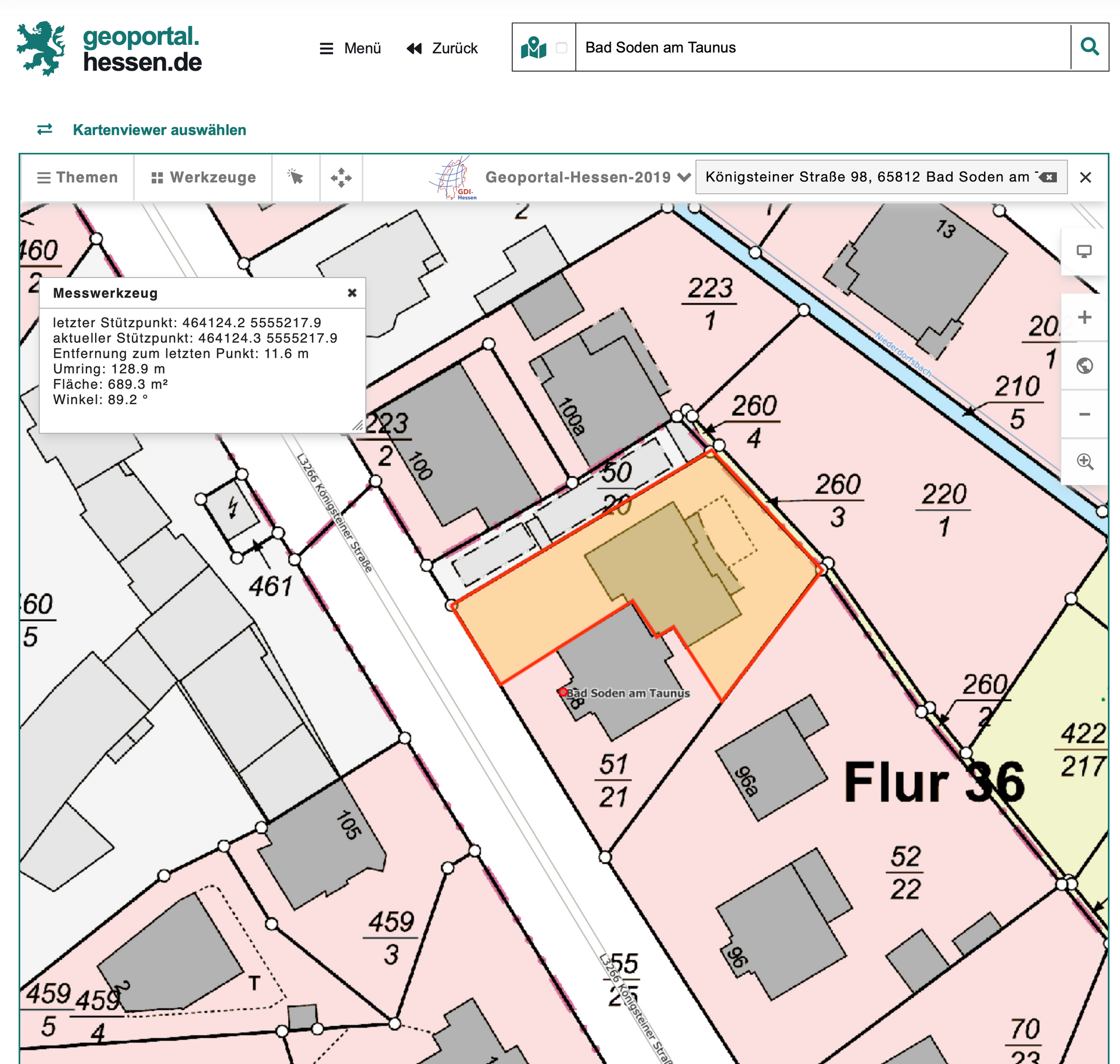Open the Themen panel

pos(78,177)
